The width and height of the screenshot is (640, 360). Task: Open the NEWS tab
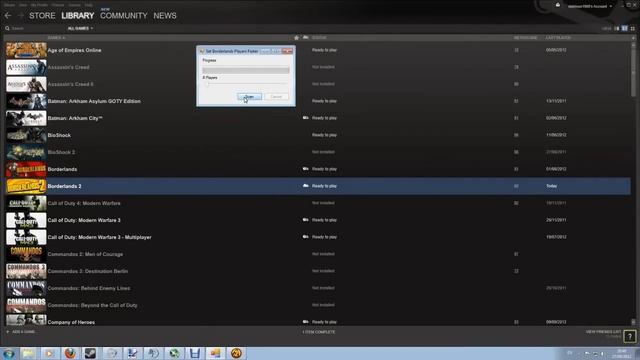tap(165, 16)
